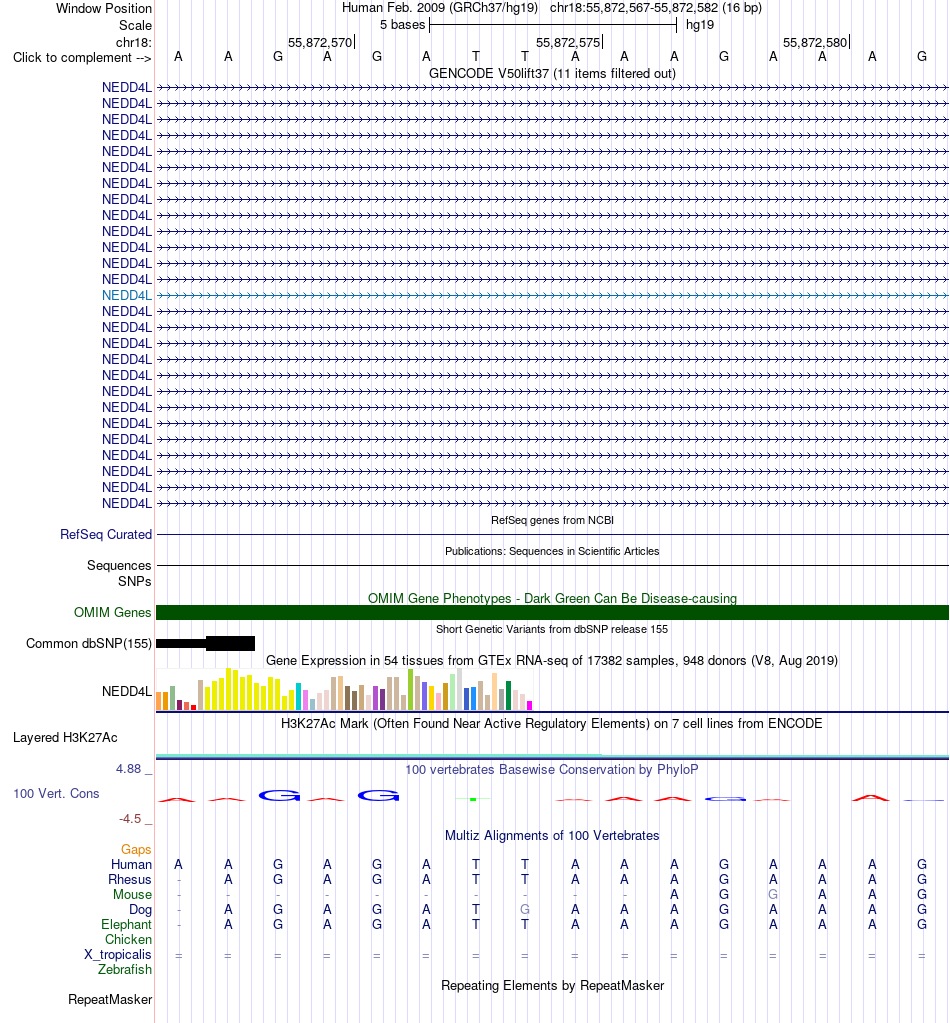This screenshot has height=1023, width=950.
Task: Click the 4.88 upper conservation scale value
Action: tap(129, 769)
